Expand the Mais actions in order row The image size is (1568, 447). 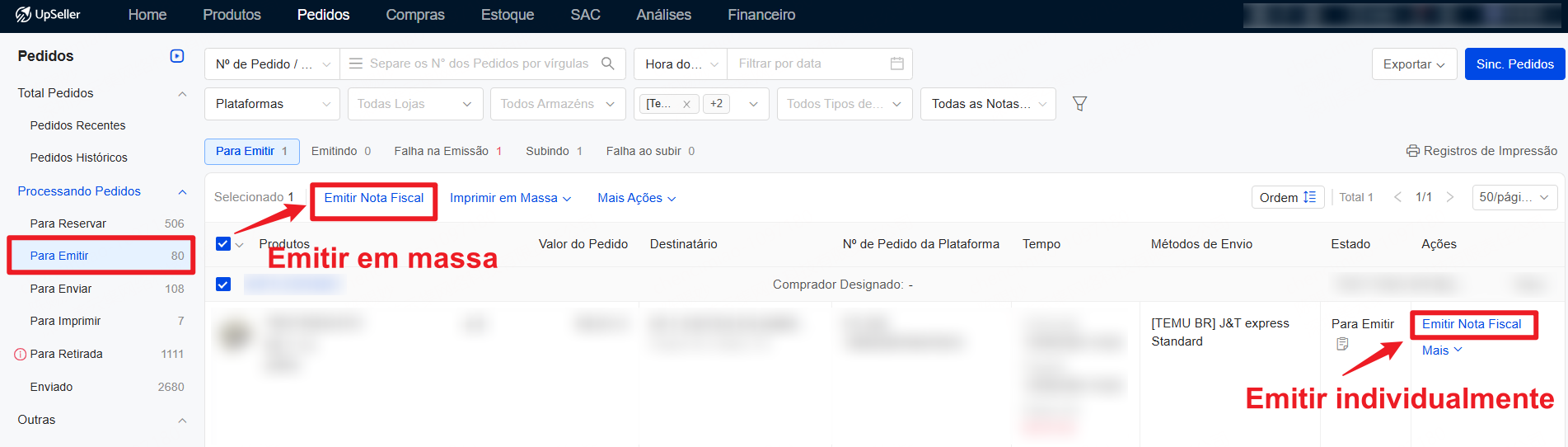[1442, 351]
